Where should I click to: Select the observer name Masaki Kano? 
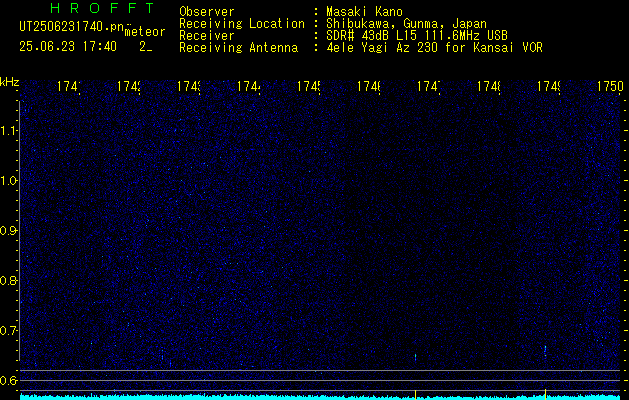[364, 12]
